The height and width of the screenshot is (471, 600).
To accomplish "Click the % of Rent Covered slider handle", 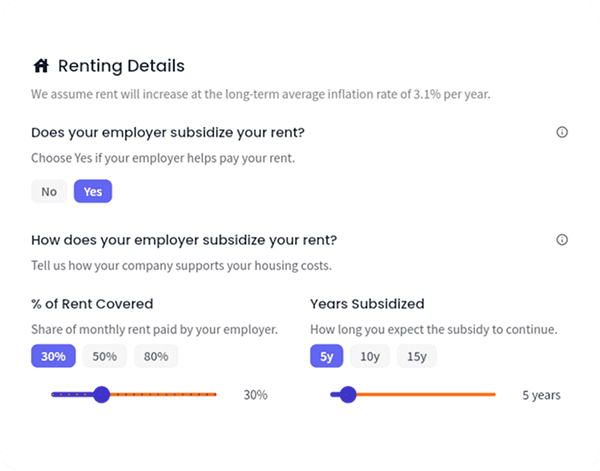I will (x=101, y=395).
